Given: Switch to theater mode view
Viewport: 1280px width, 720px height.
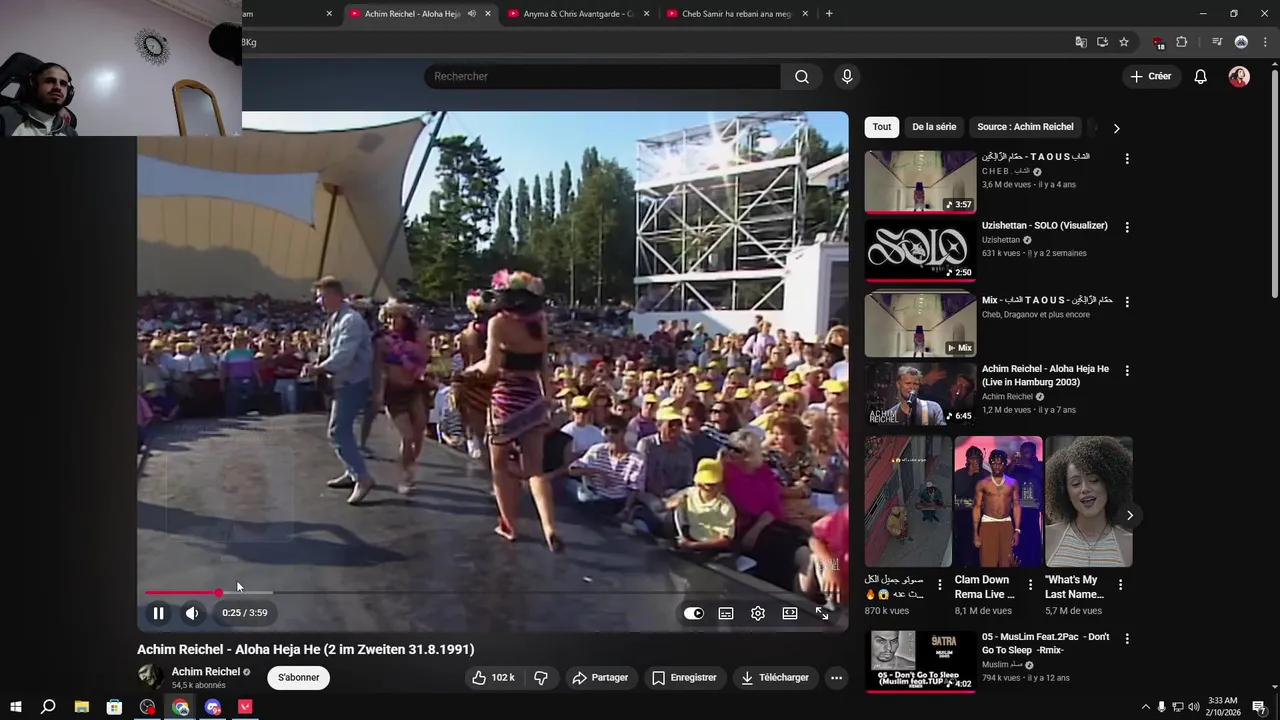Looking at the screenshot, I should pyautogui.click(x=790, y=613).
